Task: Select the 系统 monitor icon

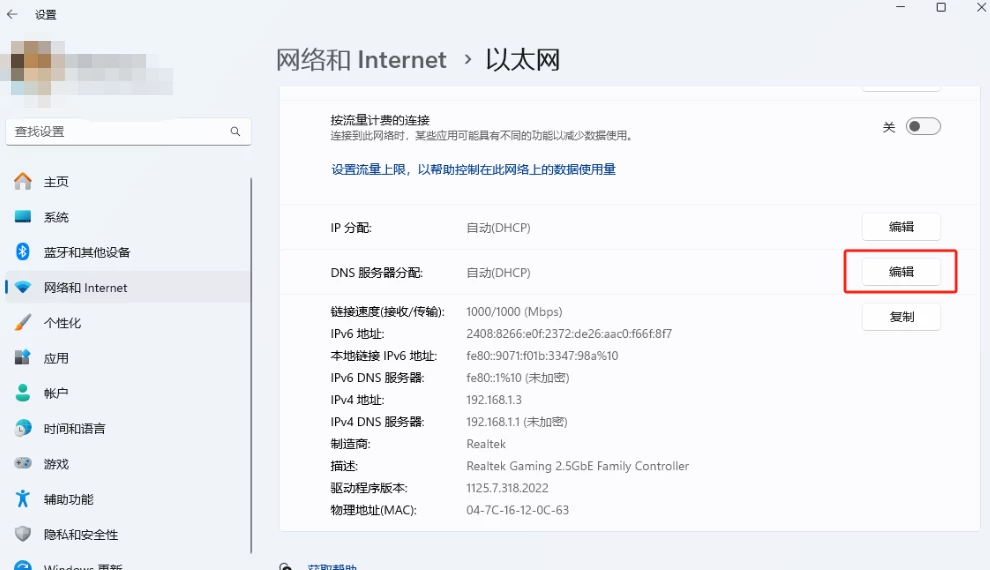Action: pyautogui.click(x=23, y=217)
